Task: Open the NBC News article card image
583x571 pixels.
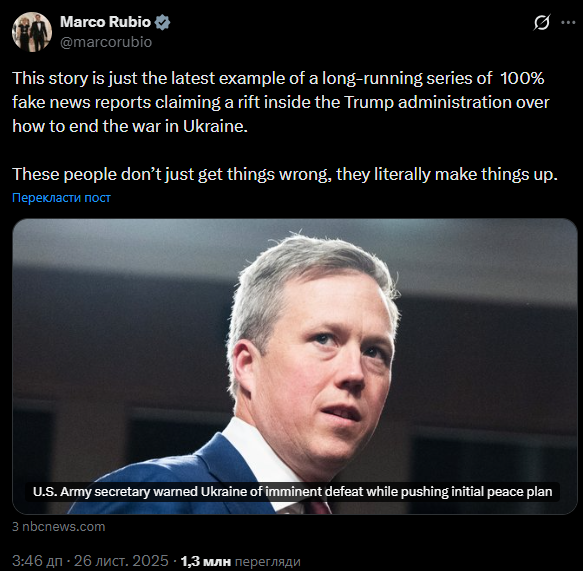Action: 294,366
